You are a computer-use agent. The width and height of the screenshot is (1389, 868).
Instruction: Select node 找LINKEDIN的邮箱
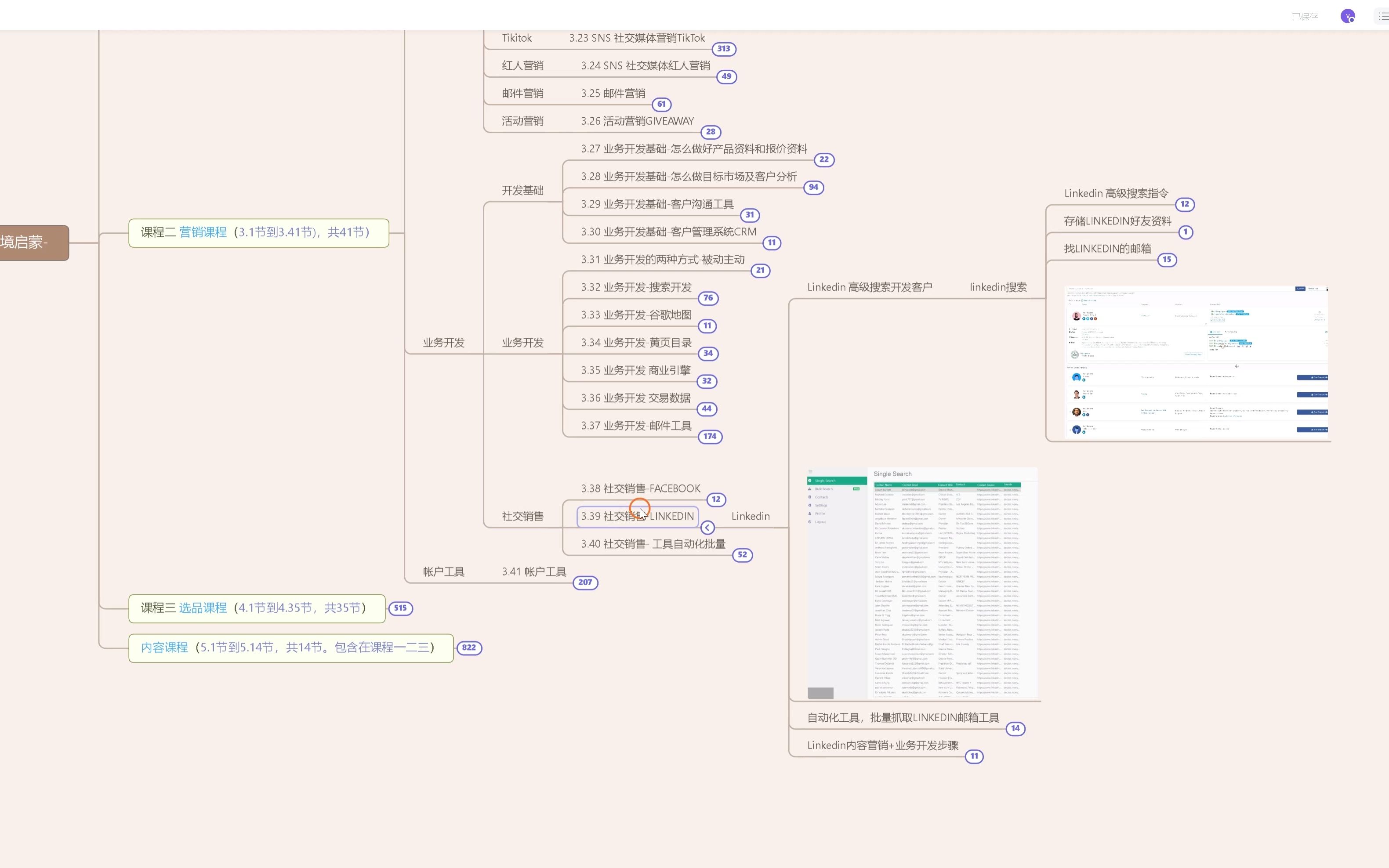1107,249
